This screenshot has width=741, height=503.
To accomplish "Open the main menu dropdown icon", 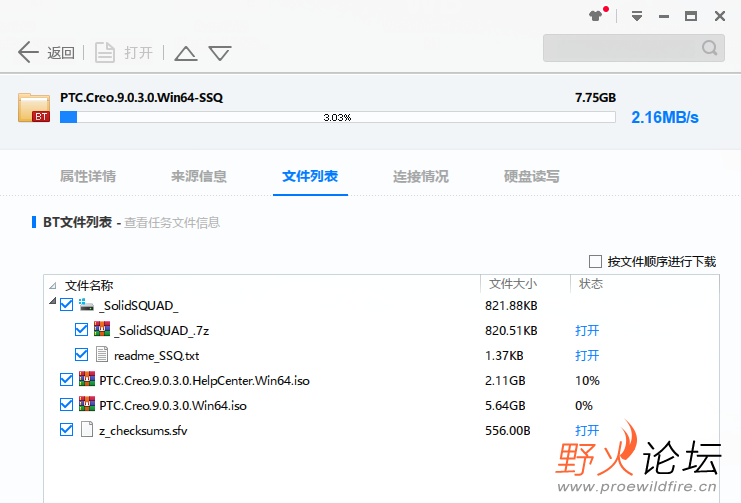I will (637, 17).
